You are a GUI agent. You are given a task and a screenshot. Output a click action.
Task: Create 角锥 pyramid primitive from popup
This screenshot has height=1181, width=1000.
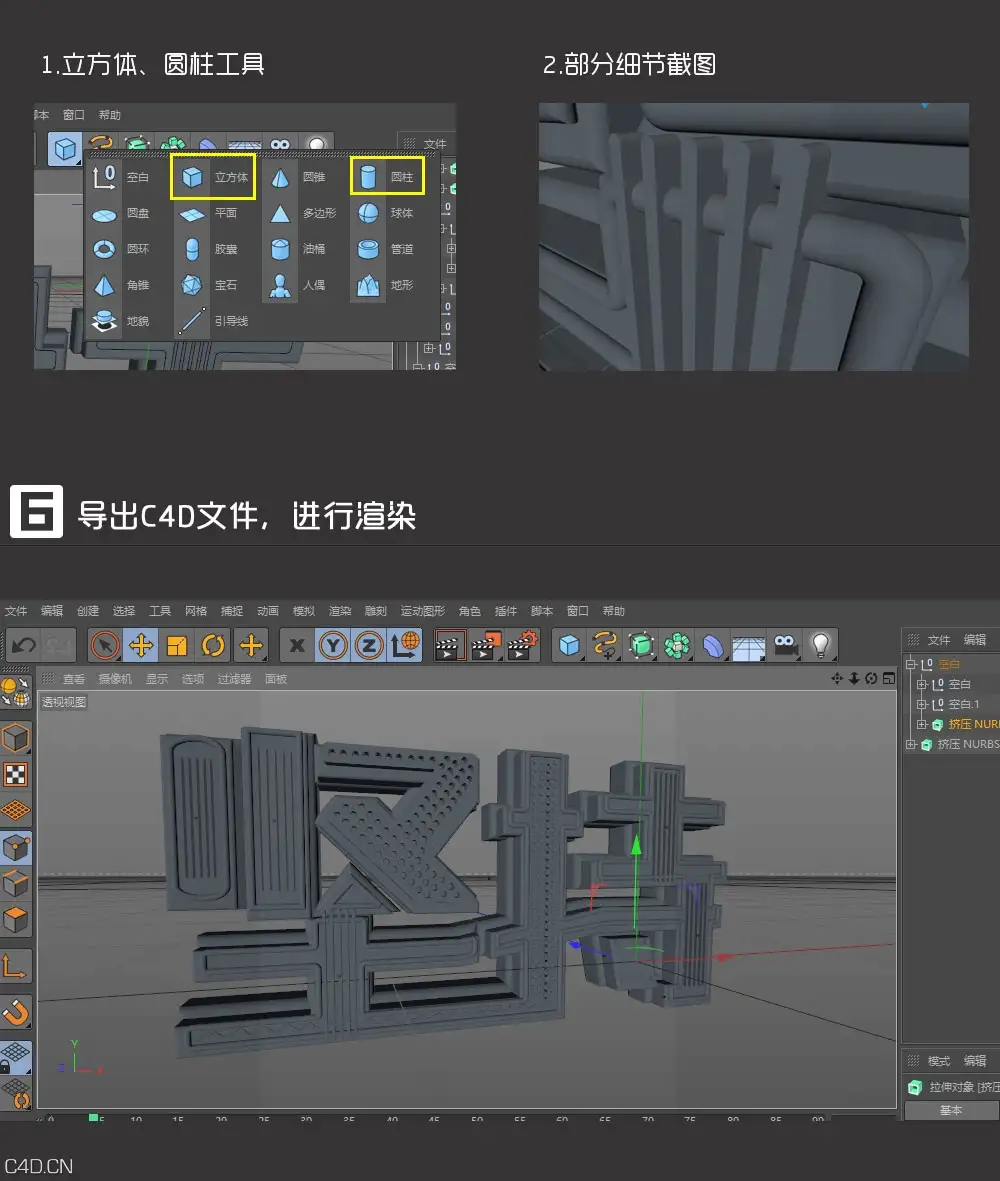tap(120, 285)
